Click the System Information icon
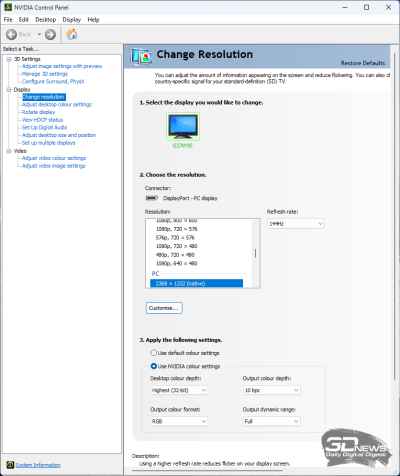The image size is (400, 476). (x=10, y=465)
